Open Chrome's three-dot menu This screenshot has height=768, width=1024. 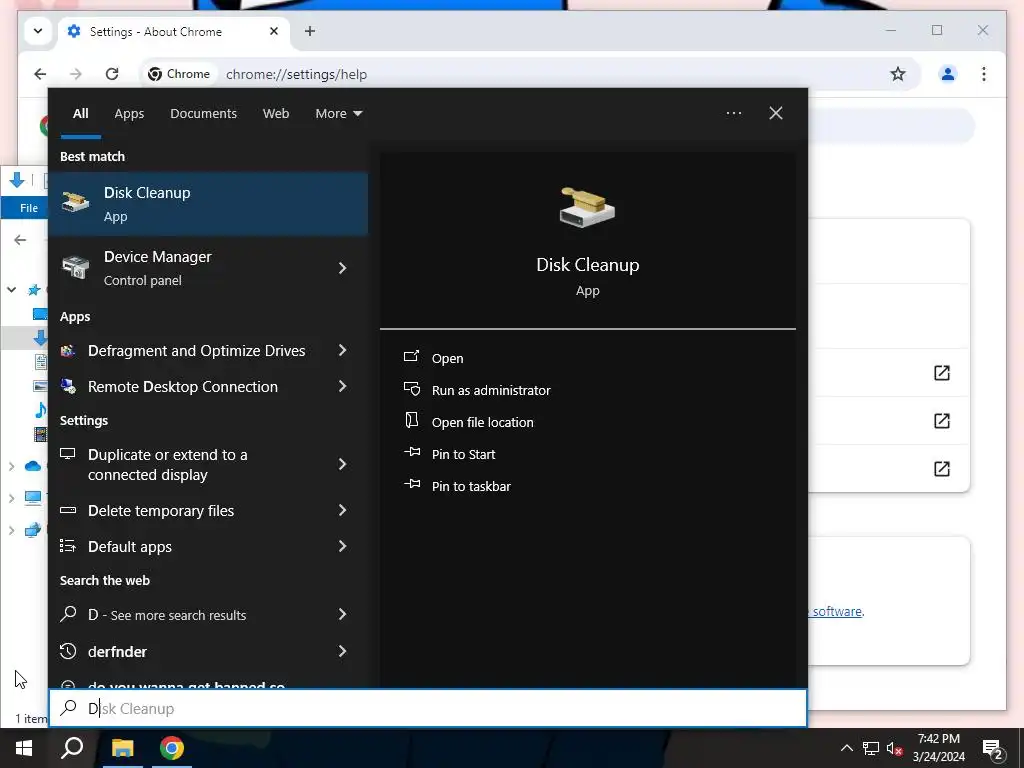pyautogui.click(x=984, y=74)
